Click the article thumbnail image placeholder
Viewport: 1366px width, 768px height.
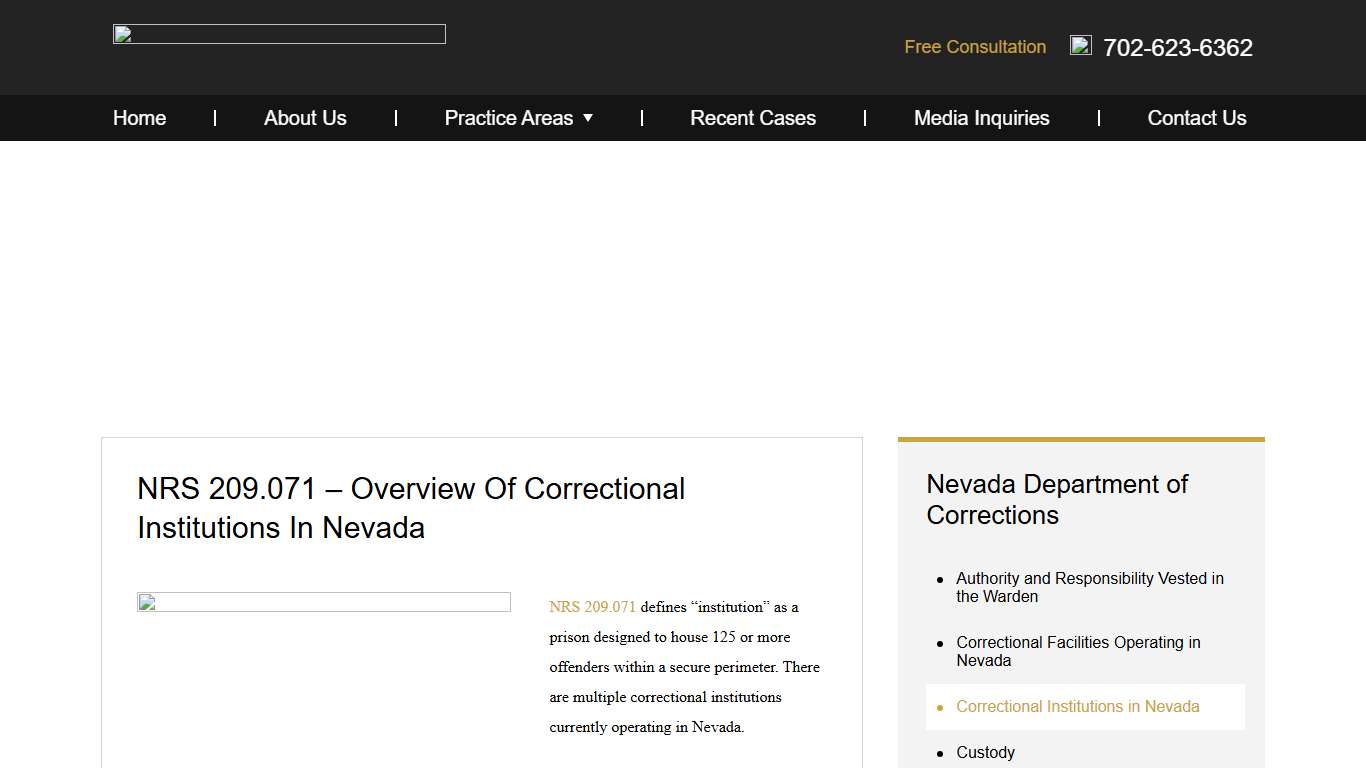point(324,601)
